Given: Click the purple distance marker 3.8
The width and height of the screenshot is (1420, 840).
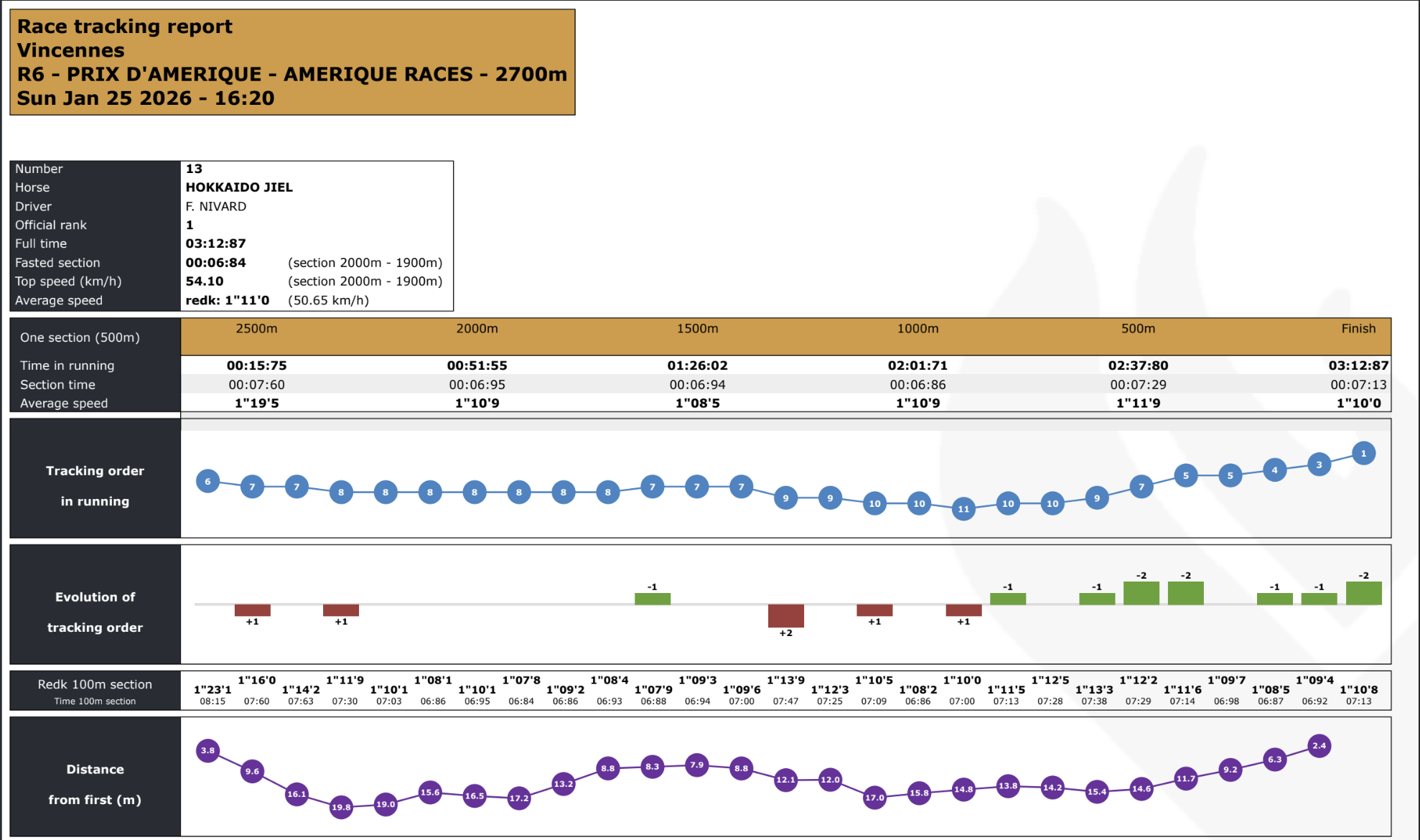Looking at the screenshot, I should [207, 750].
